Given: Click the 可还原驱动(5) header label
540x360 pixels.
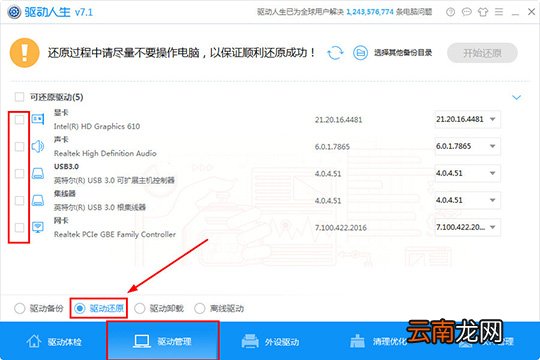Looking at the screenshot, I should 56,97.
